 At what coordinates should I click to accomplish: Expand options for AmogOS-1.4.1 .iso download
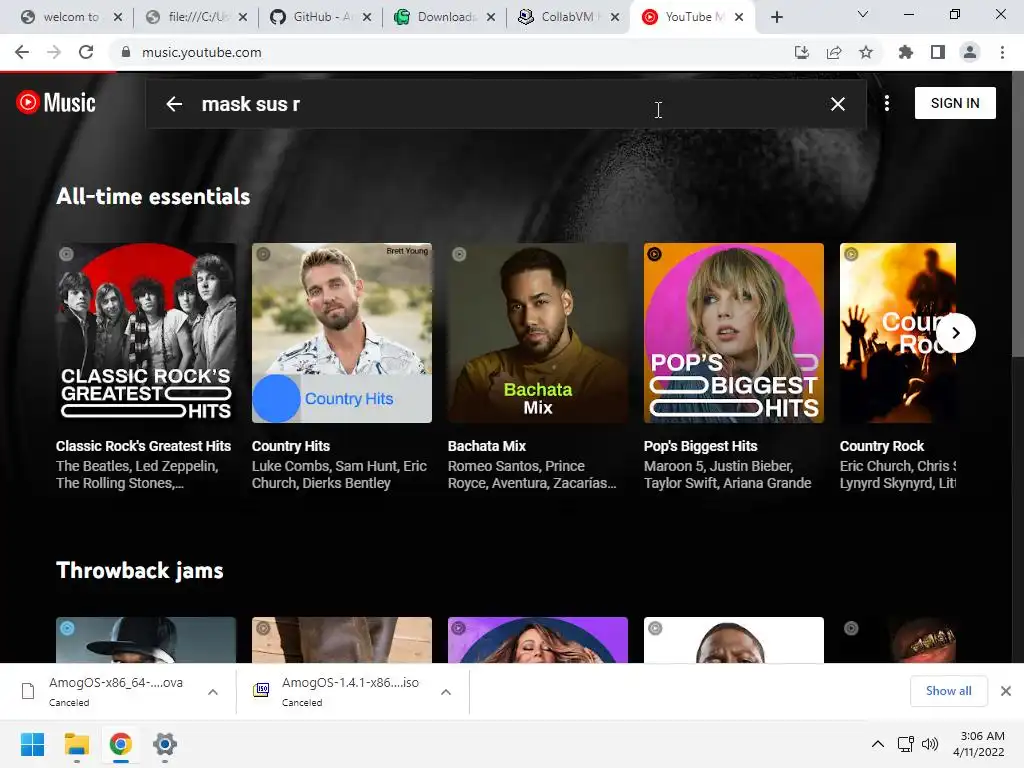pos(446,692)
